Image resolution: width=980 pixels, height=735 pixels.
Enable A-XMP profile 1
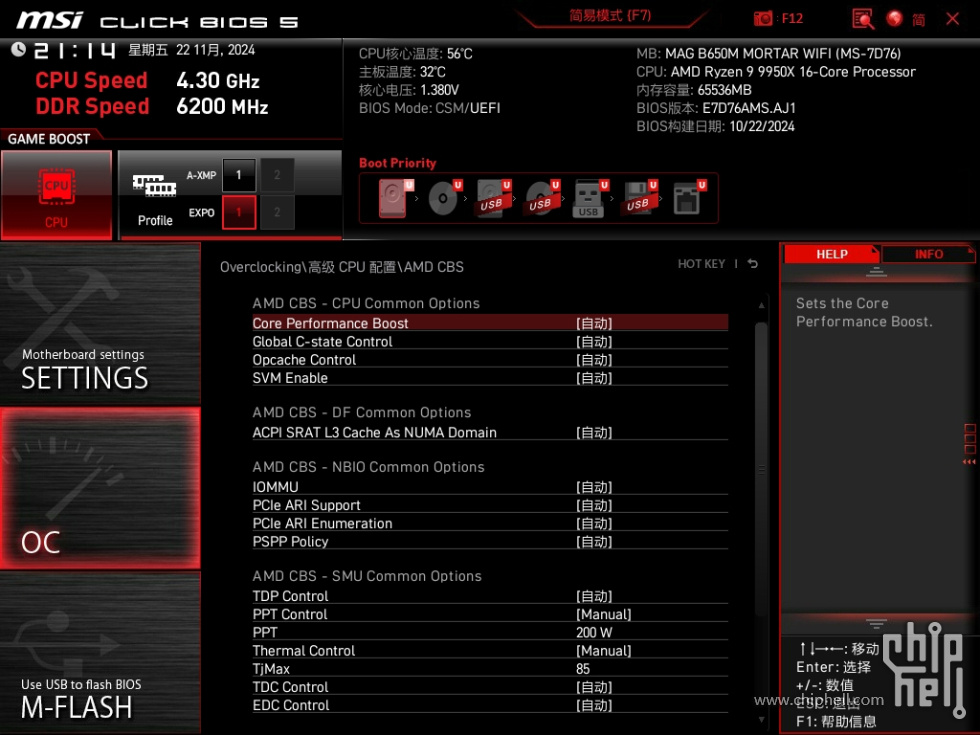239,175
